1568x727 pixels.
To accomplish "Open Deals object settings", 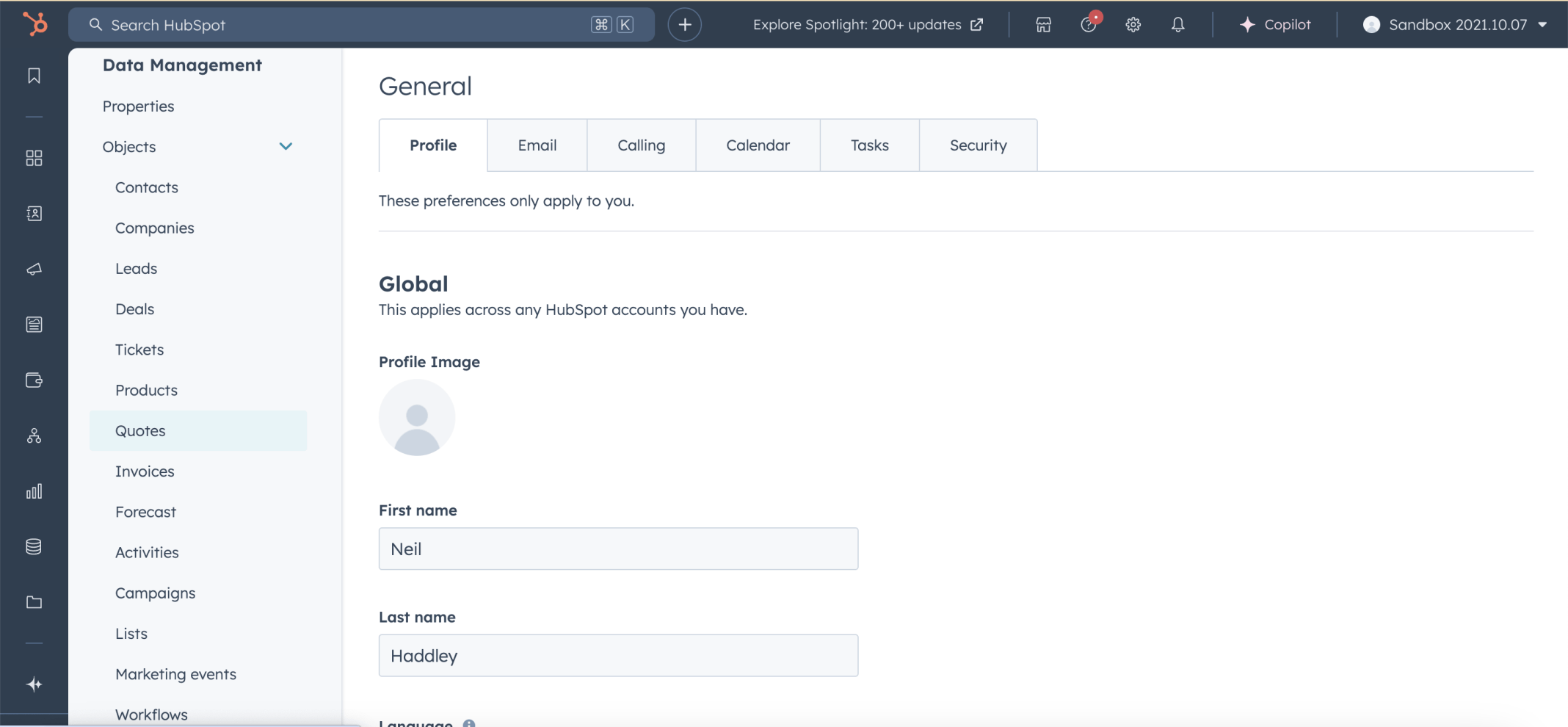I will point(134,308).
